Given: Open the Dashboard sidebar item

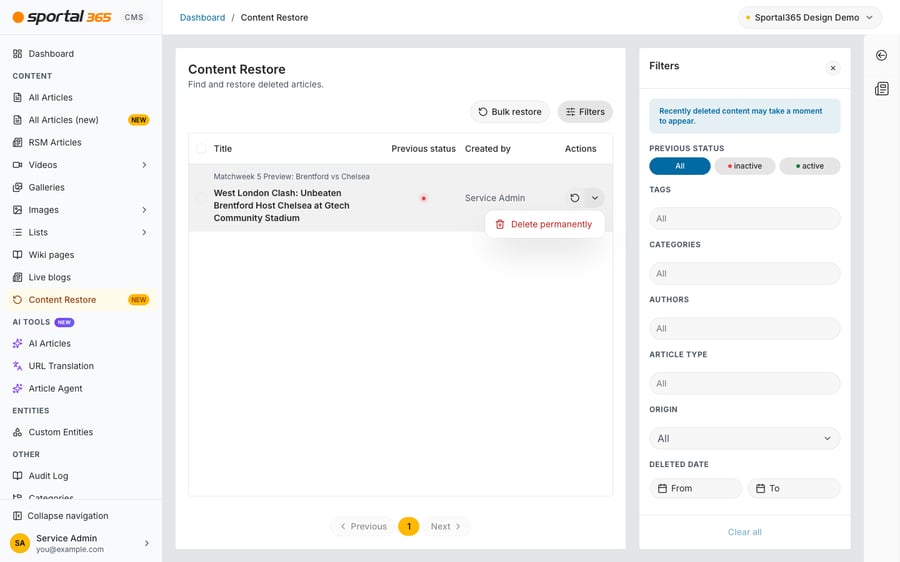Looking at the screenshot, I should [80, 53].
